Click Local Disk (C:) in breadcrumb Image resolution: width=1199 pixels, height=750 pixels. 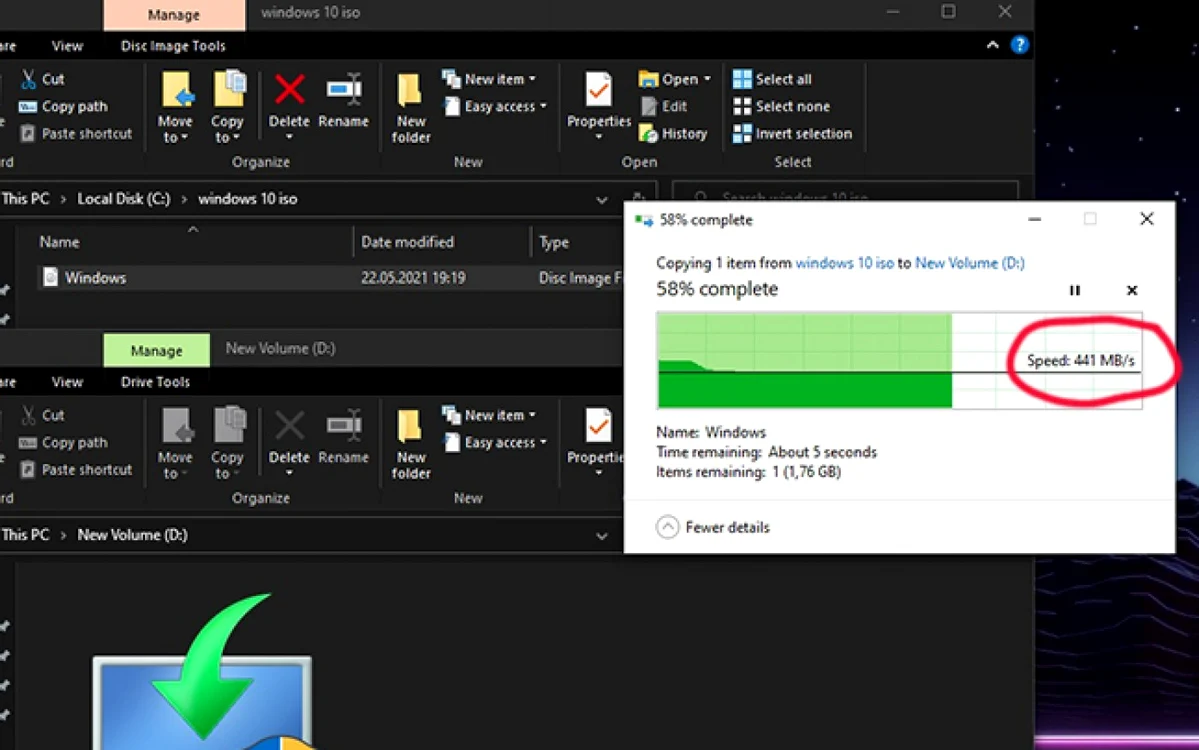[124, 199]
